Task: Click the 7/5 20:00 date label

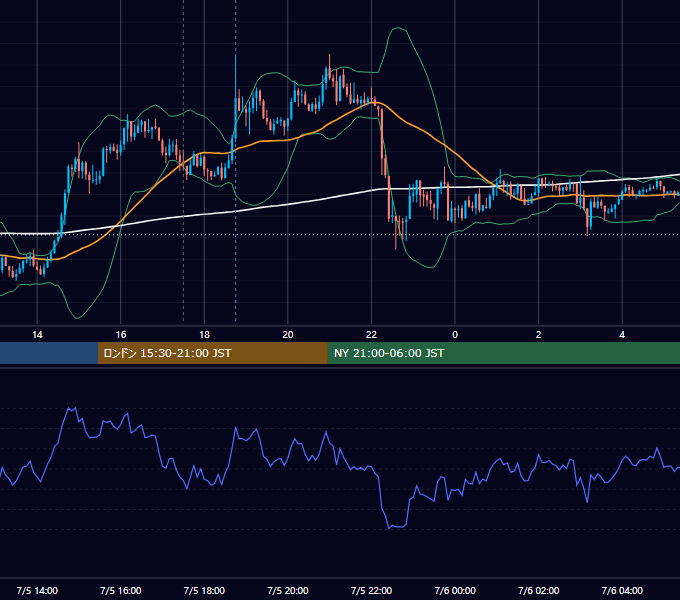Action: [x=288, y=590]
